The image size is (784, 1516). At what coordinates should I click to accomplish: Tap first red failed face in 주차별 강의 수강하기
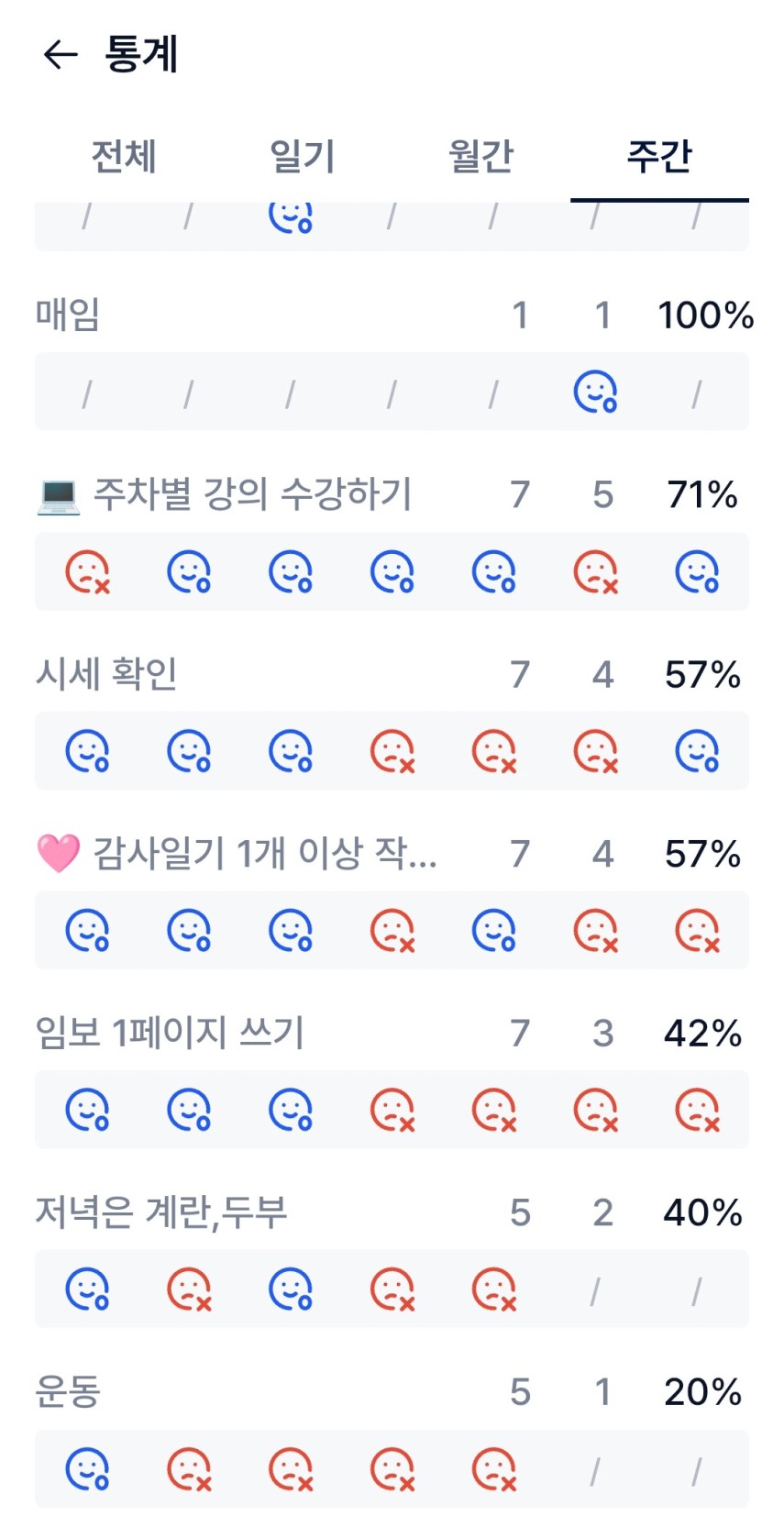87,572
